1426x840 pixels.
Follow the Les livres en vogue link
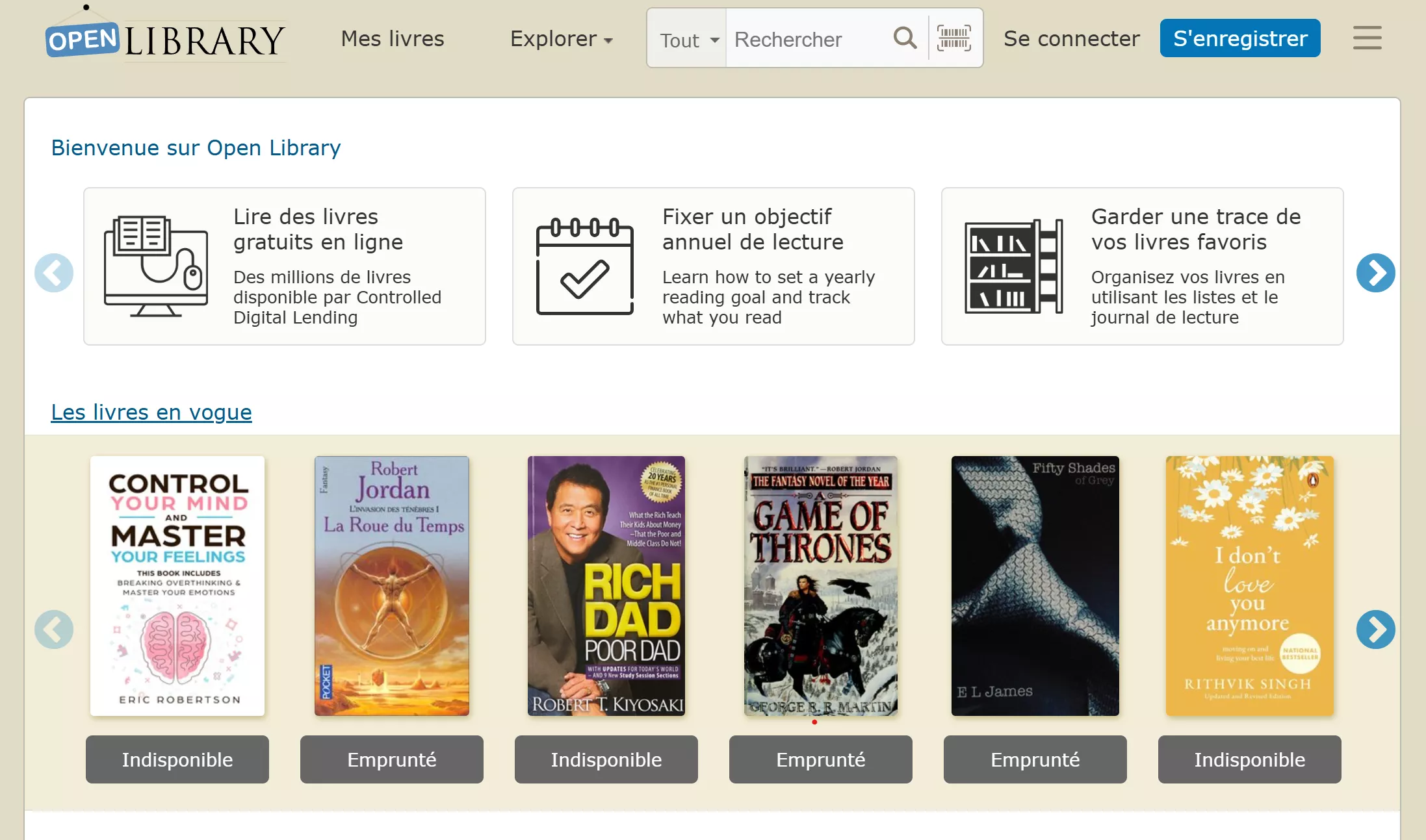[151, 412]
